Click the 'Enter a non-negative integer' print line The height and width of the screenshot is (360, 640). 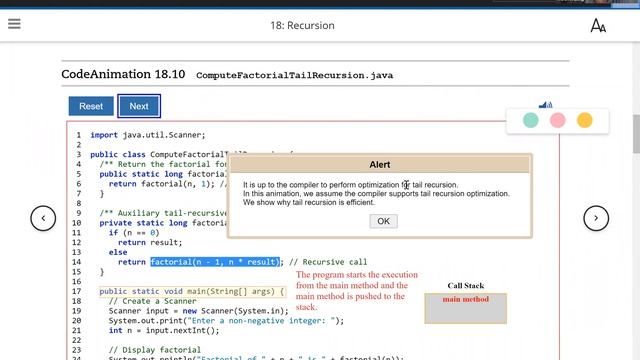point(226,321)
